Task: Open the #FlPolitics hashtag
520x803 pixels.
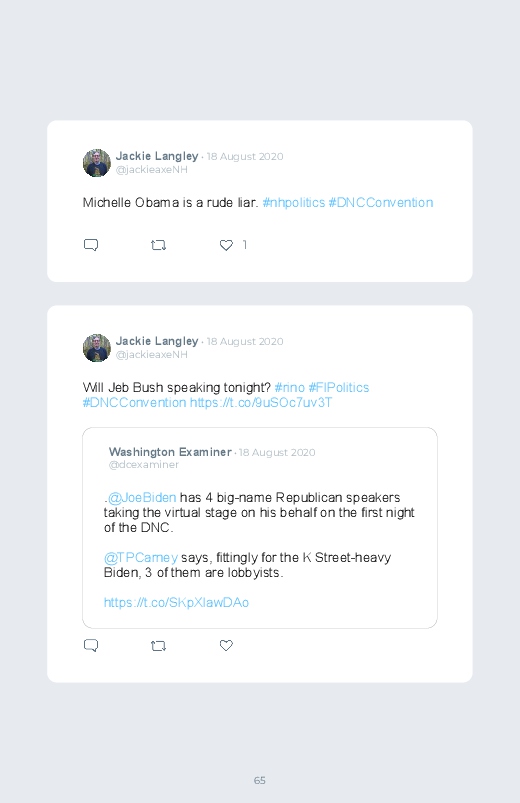Action: tap(339, 388)
